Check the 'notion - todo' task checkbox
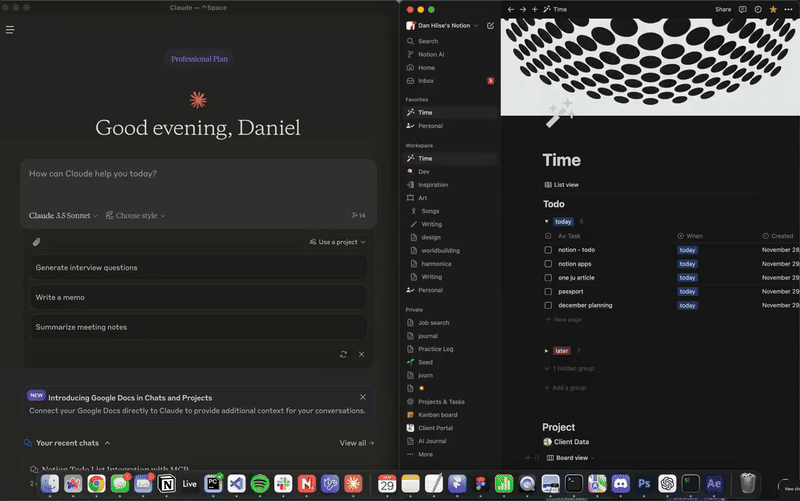 548,250
